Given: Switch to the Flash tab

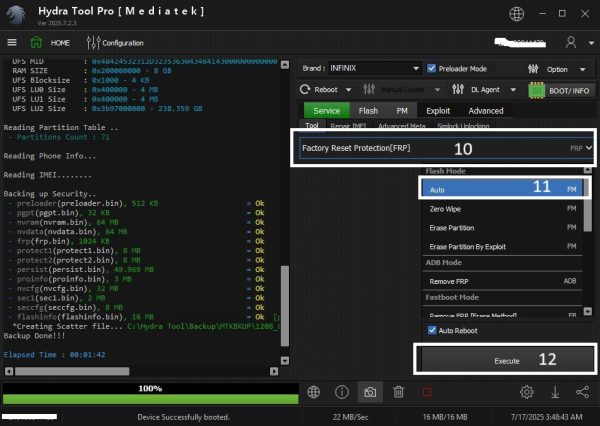Looking at the screenshot, I should [368, 111].
